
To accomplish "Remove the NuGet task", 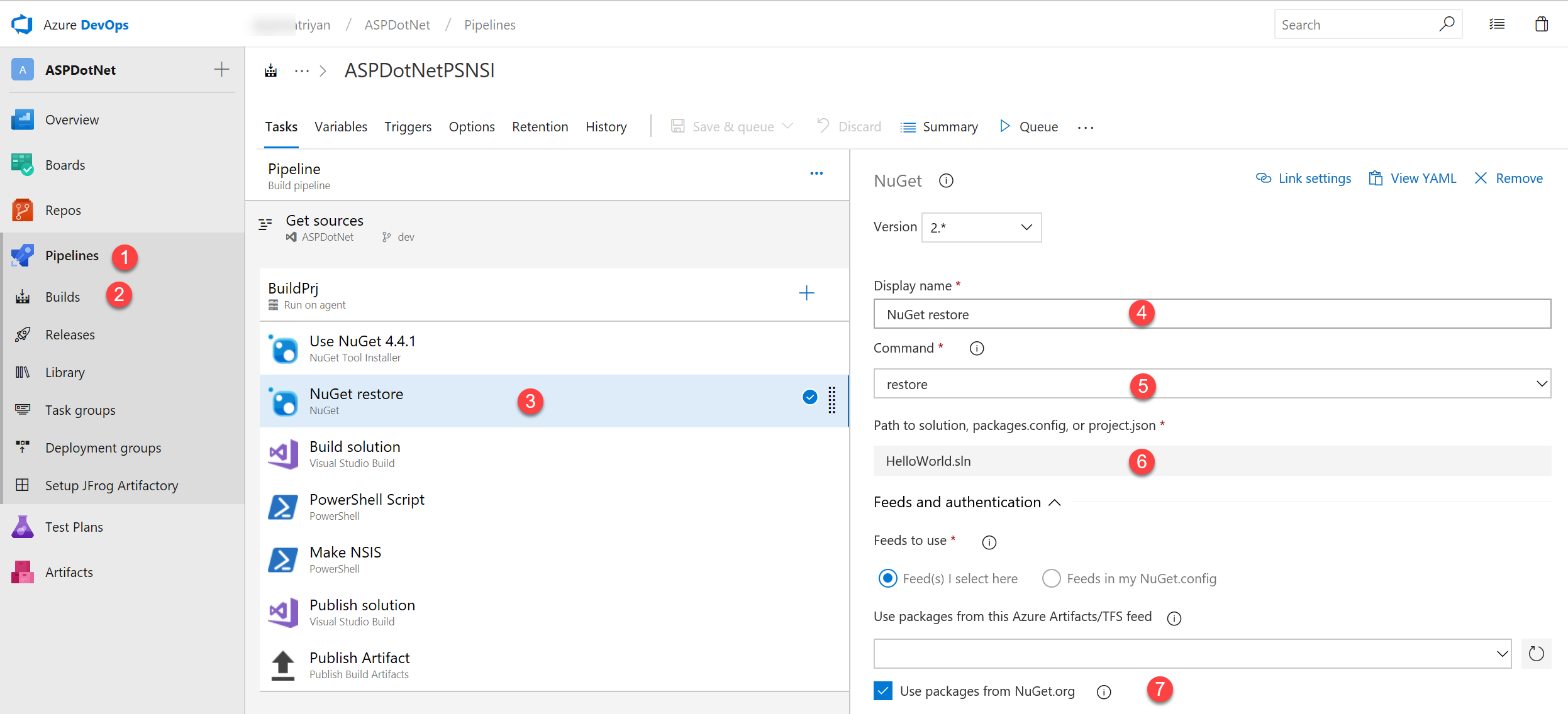I will [1509, 178].
